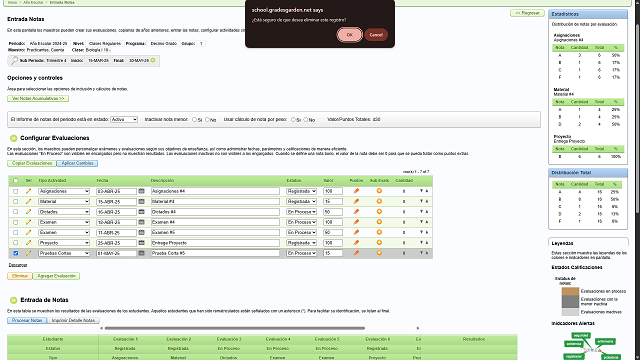
Task: Click green plus icon beside 30-MAY-25
Action: click(153, 60)
